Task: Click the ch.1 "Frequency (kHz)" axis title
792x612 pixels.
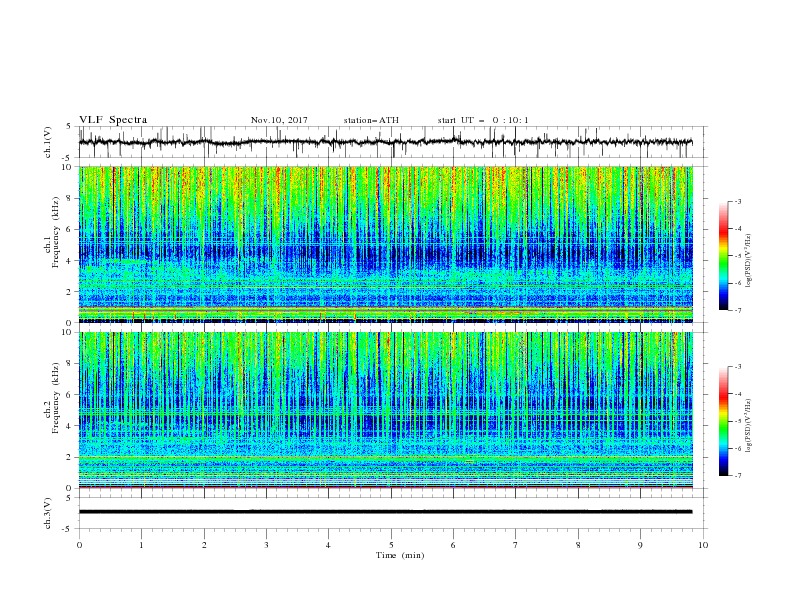Action: 55,232
